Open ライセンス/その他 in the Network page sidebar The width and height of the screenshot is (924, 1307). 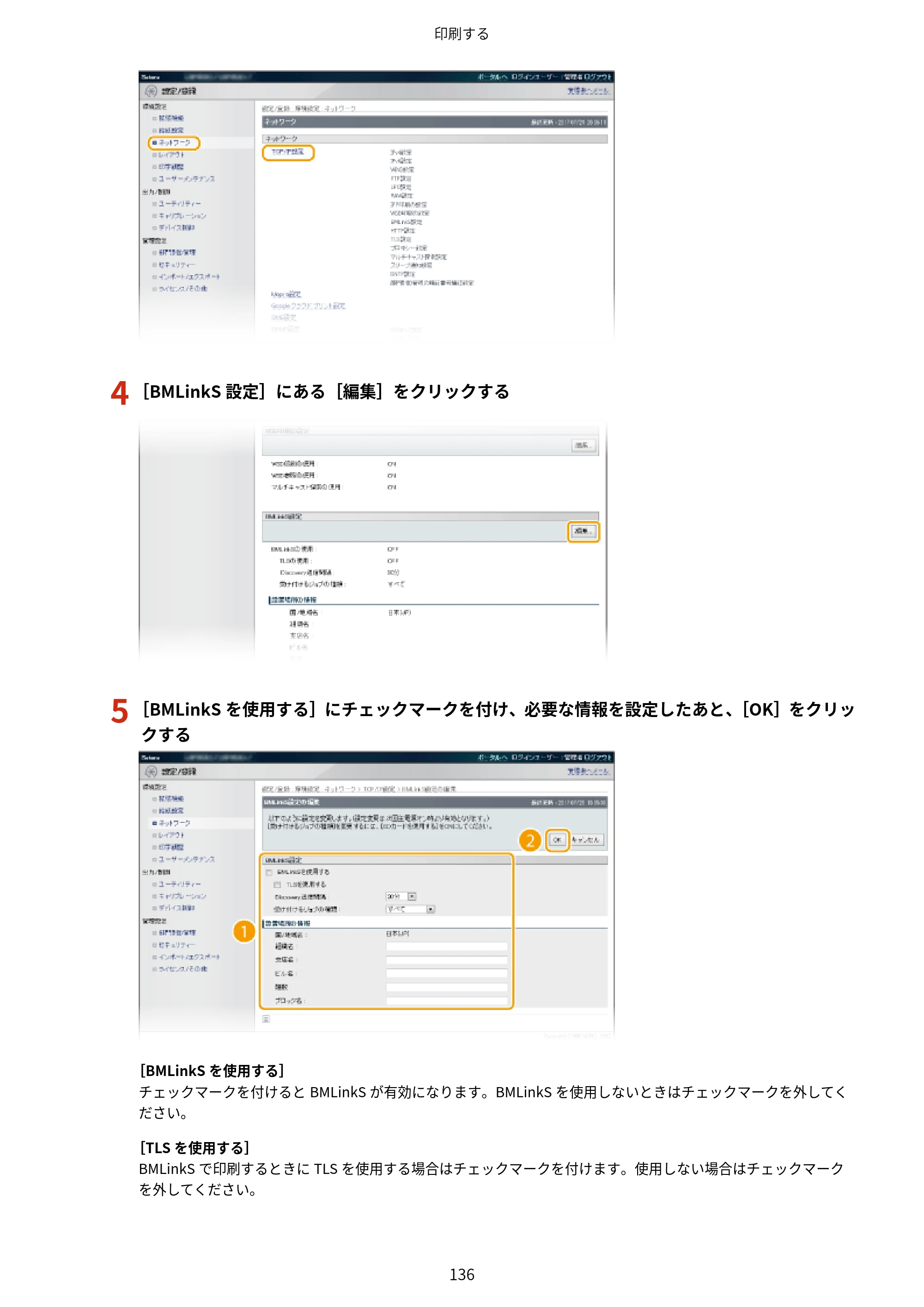183,289
